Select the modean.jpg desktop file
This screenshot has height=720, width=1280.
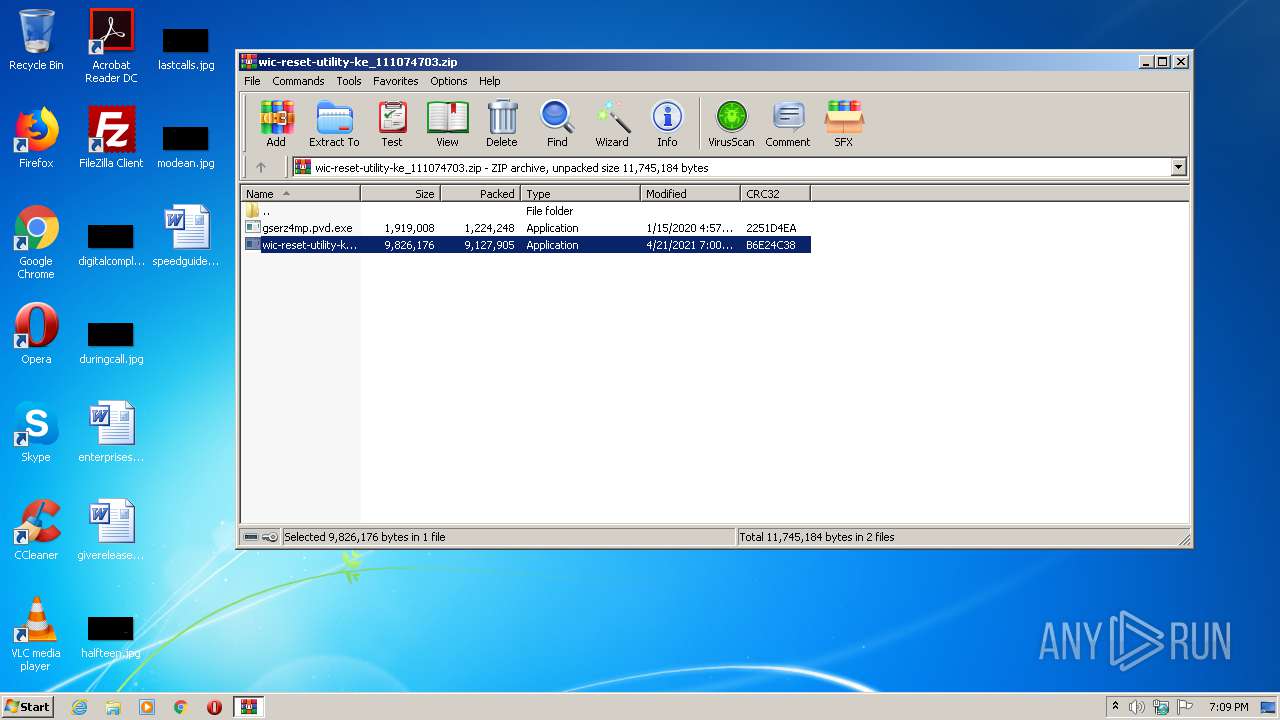tap(186, 147)
